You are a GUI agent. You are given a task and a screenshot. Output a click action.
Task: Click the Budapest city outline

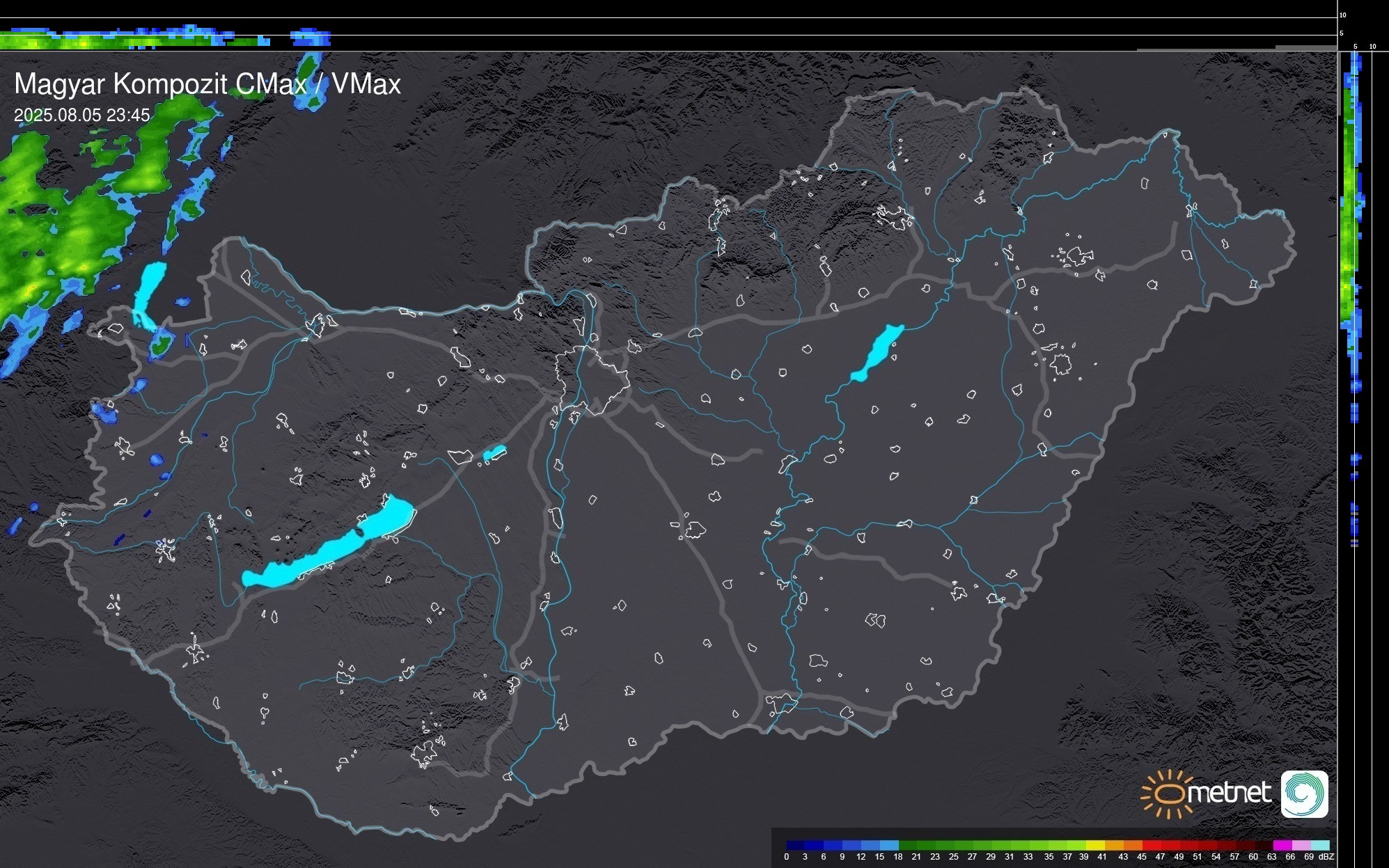point(592,379)
